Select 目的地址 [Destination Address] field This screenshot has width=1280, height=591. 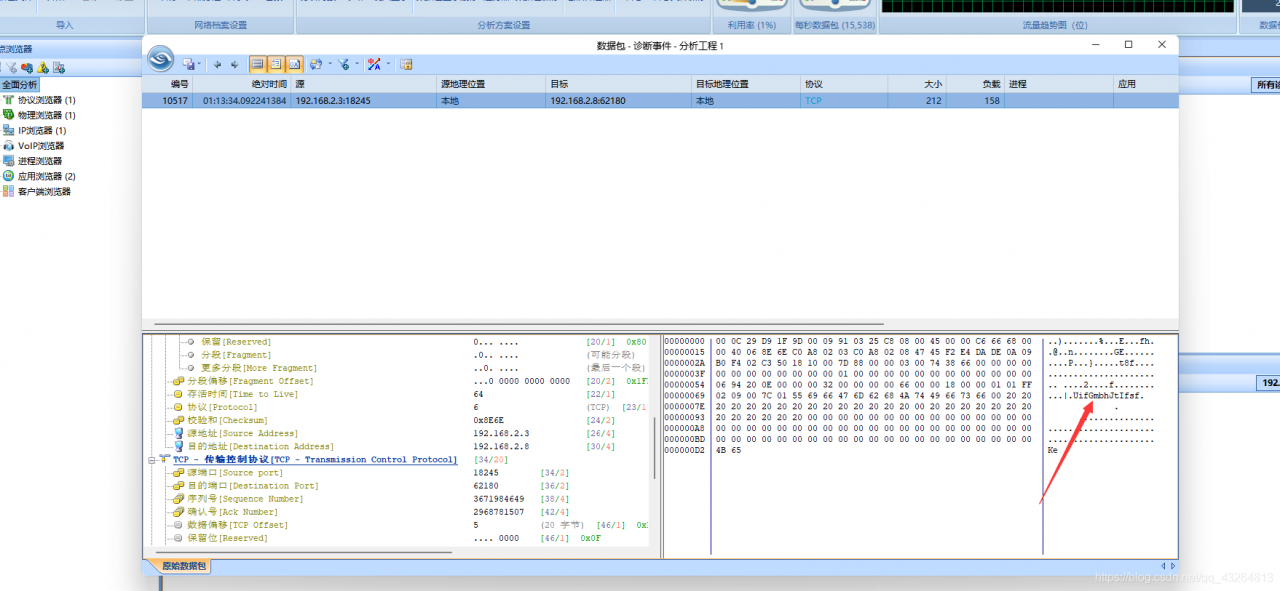[x=260, y=446]
